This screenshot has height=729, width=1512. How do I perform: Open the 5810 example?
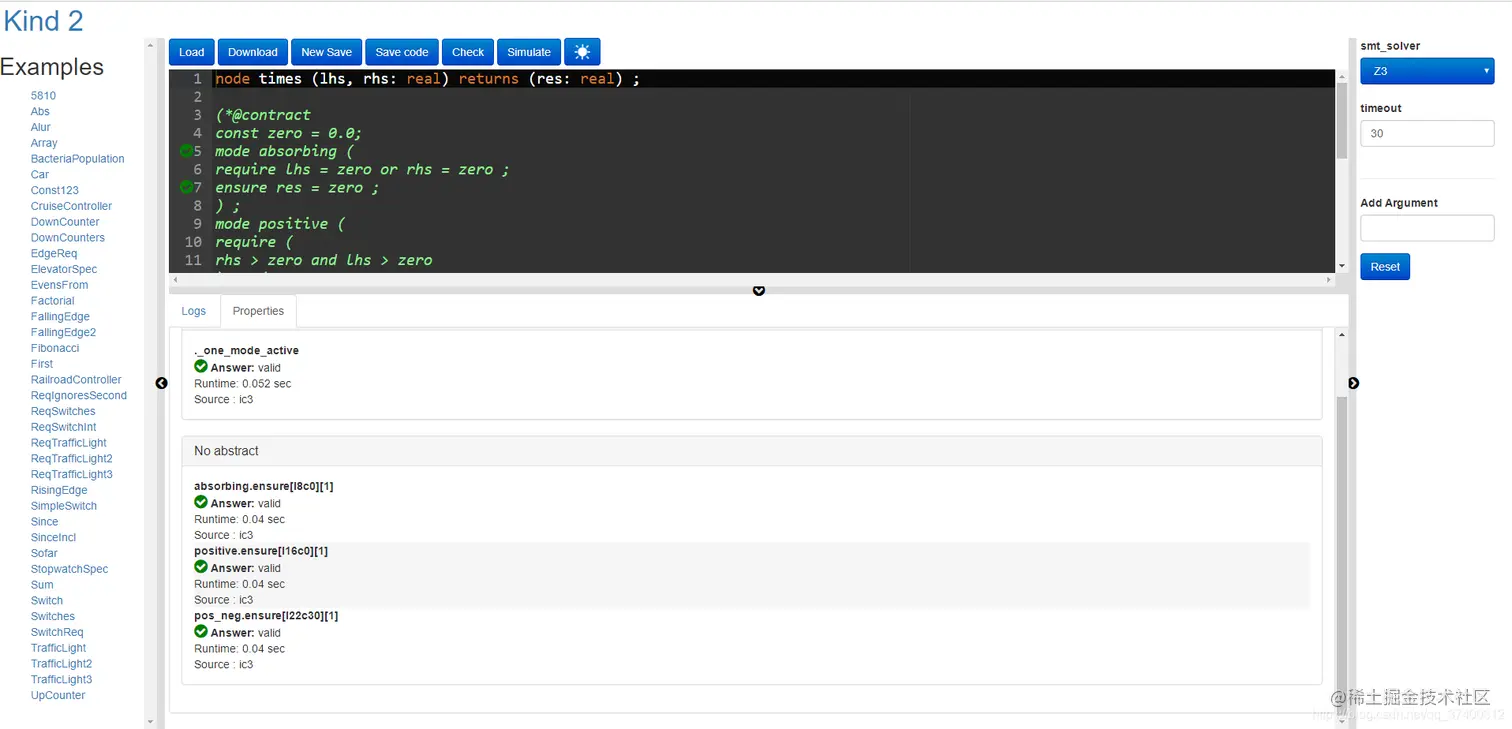43,96
